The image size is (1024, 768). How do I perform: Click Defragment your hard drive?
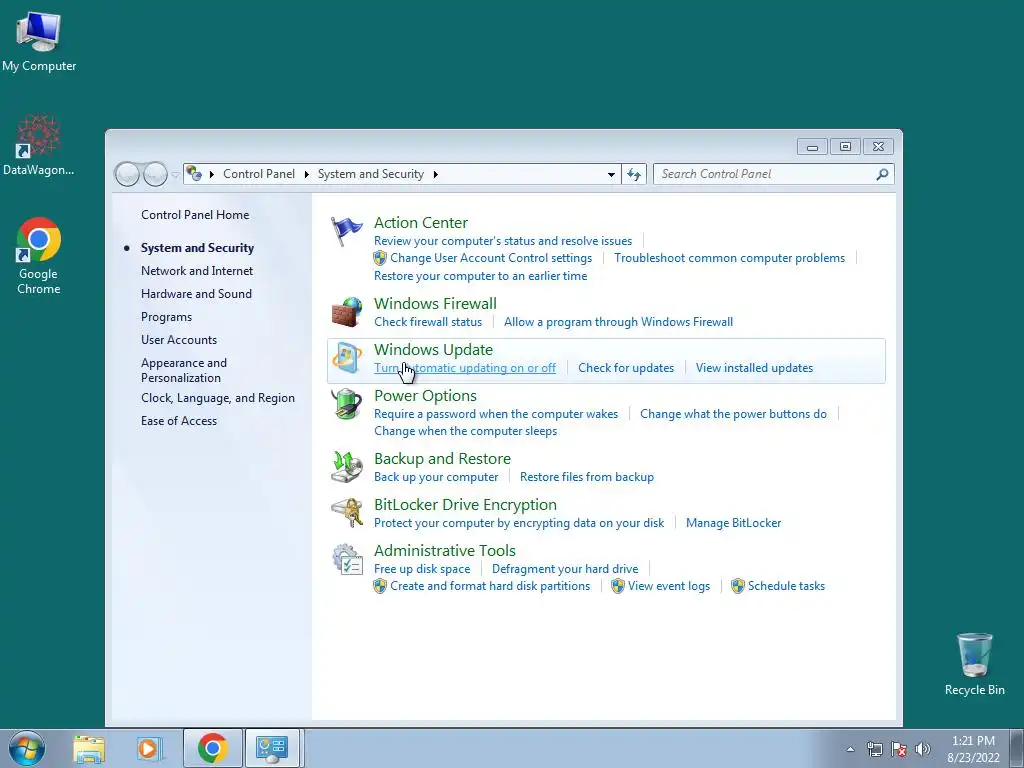click(565, 569)
